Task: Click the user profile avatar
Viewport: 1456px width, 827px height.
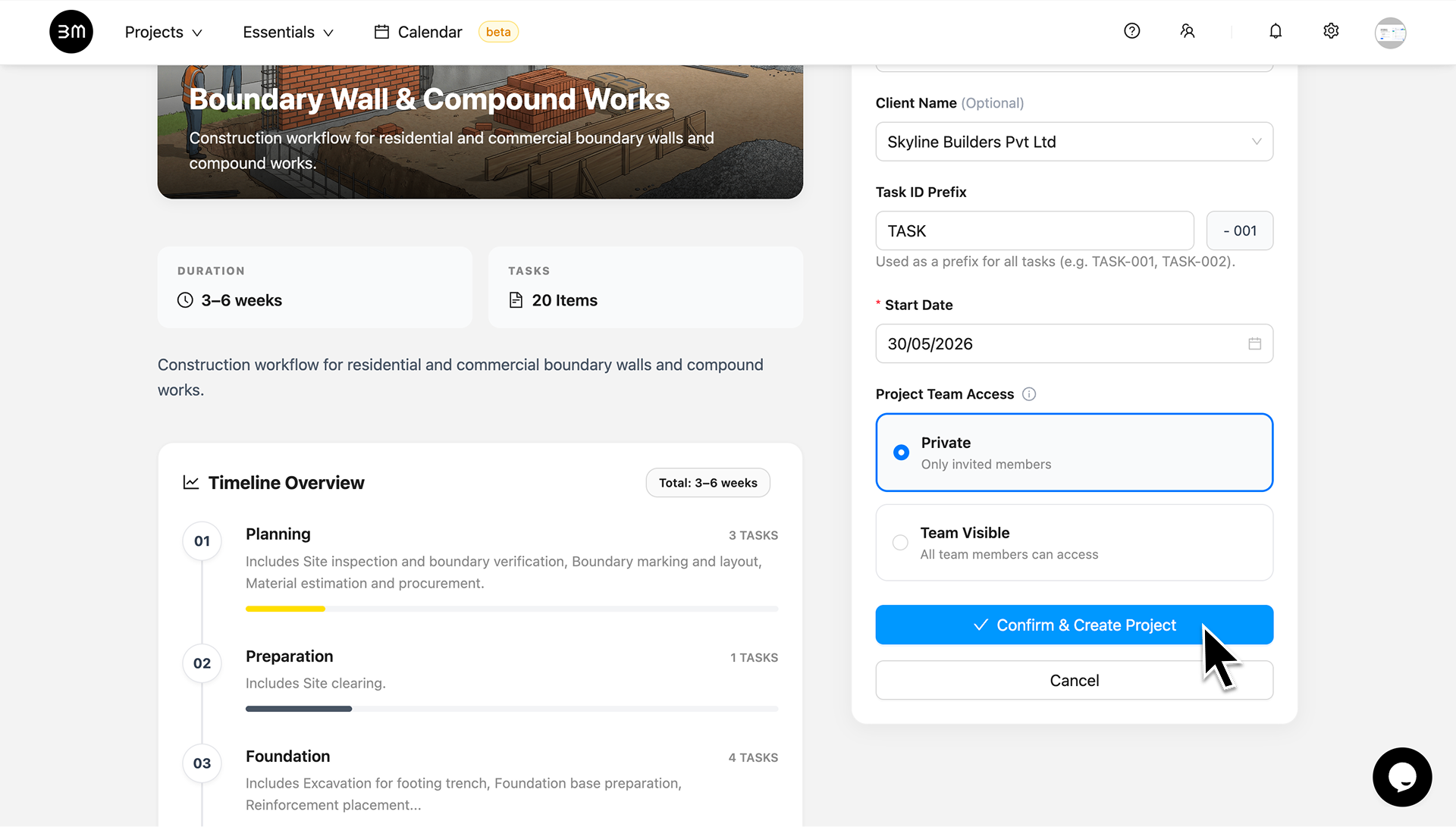Action: tap(1390, 33)
